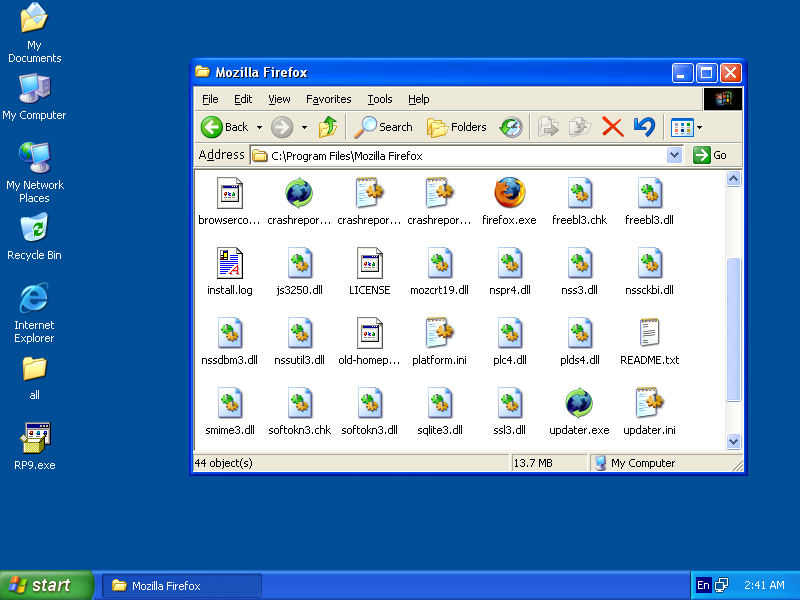Open the Tools menu
This screenshot has width=800, height=600.
coord(379,99)
